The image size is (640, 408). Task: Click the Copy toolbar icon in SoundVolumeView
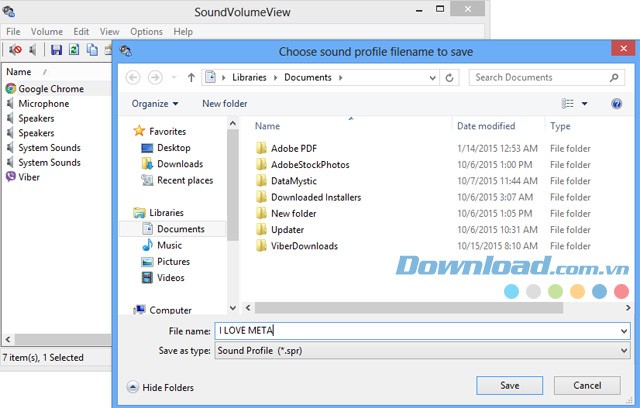(x=92, y=50)
